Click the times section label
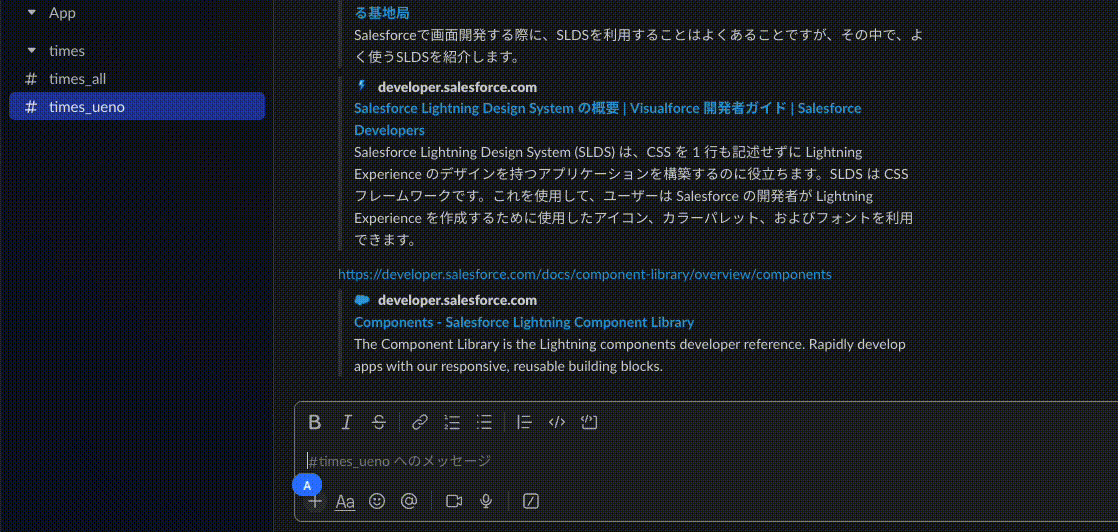 tap(66, 51)
